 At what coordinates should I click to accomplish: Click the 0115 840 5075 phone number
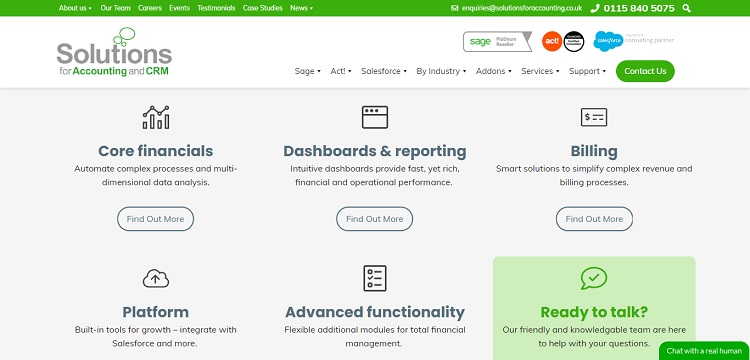click(x=639, y=8)
